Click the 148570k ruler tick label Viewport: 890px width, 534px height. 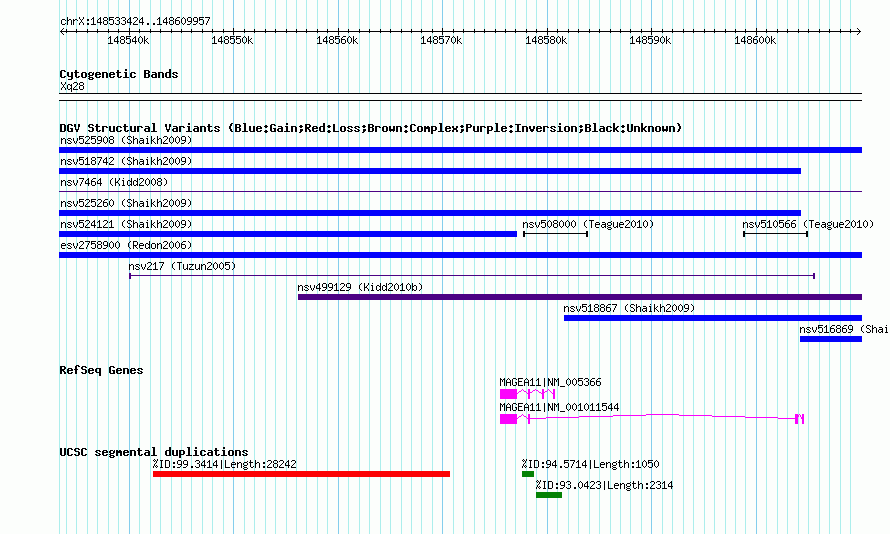441,40
